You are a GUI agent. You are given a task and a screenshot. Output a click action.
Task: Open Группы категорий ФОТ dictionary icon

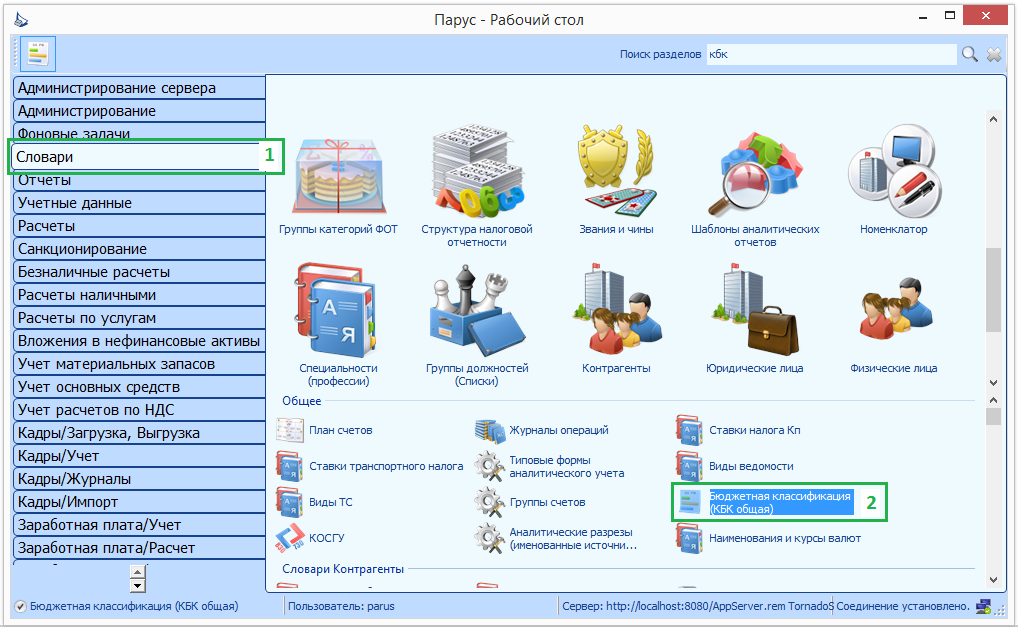coord(338,178)
